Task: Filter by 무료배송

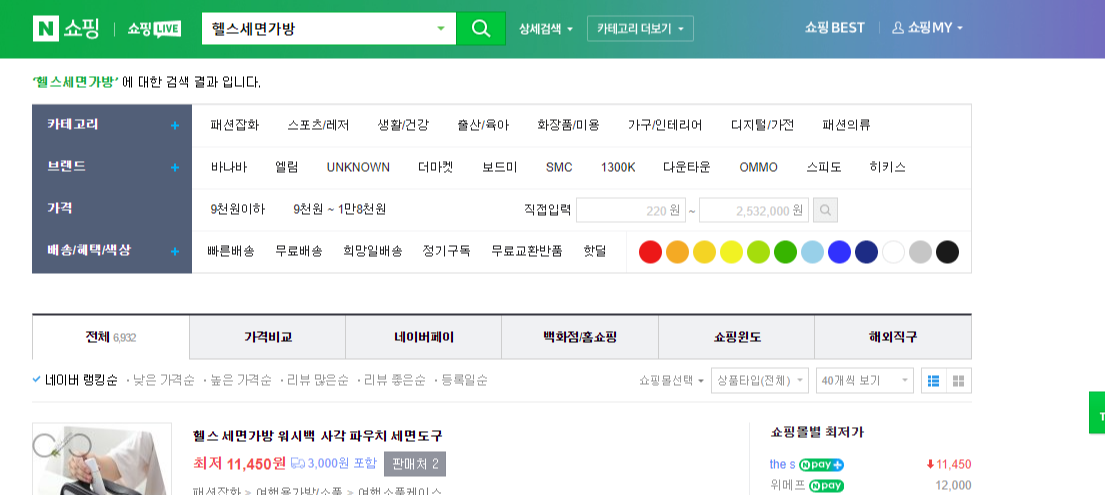Action: (x=299, y=251)
